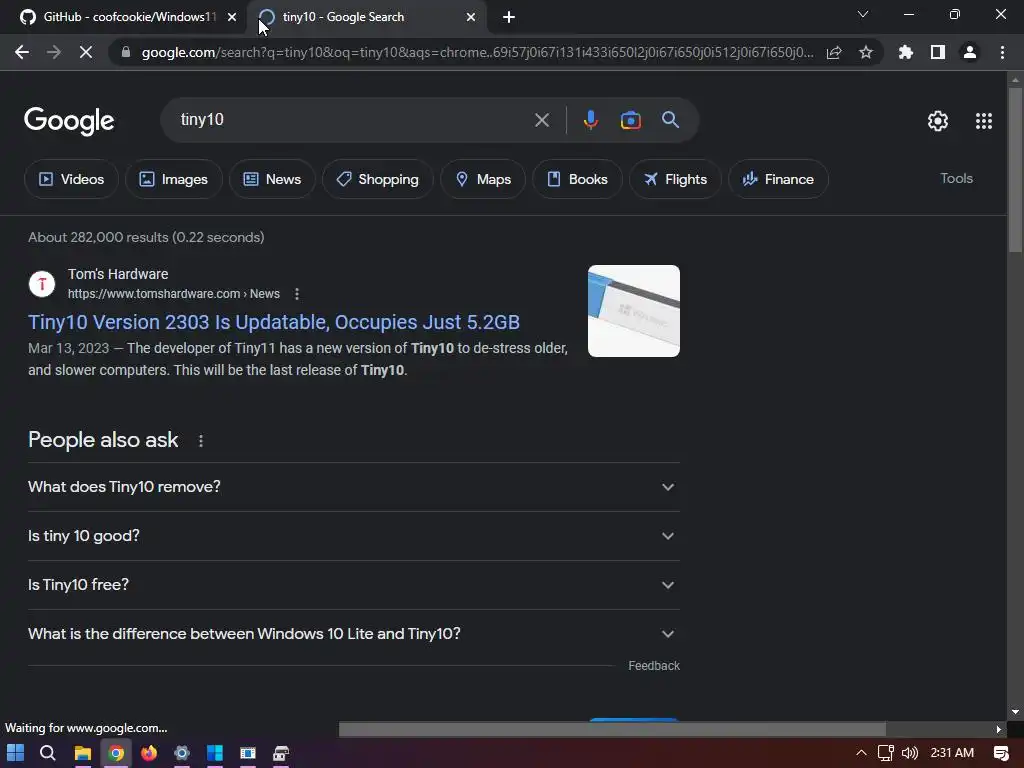This screenshot has height=768, width=1024.
Task: Bookmark this page with the star icon
Action: point(866,52)
